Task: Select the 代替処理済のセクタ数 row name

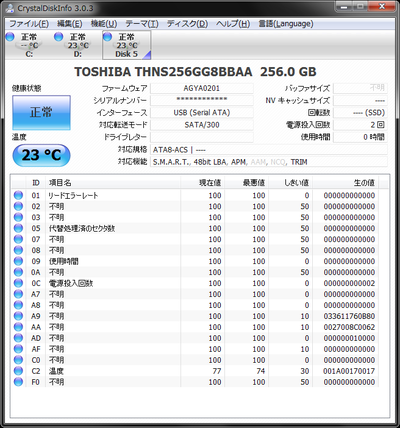Action: (x=82, y=228)
